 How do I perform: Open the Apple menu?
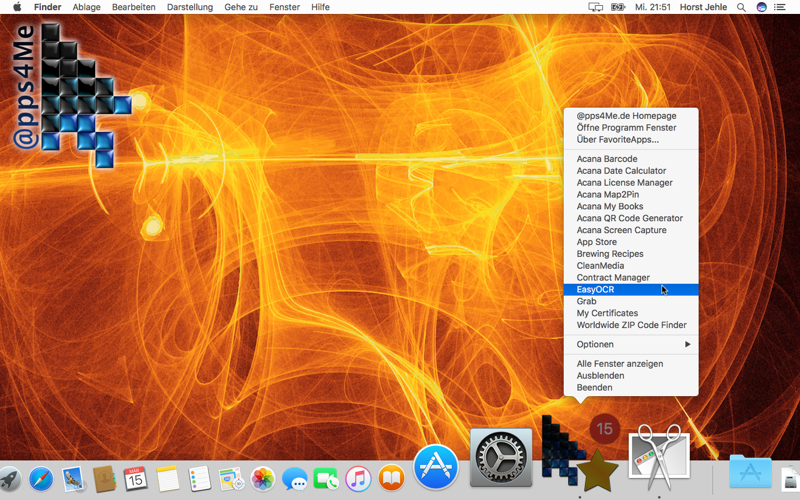pos(17,7)
